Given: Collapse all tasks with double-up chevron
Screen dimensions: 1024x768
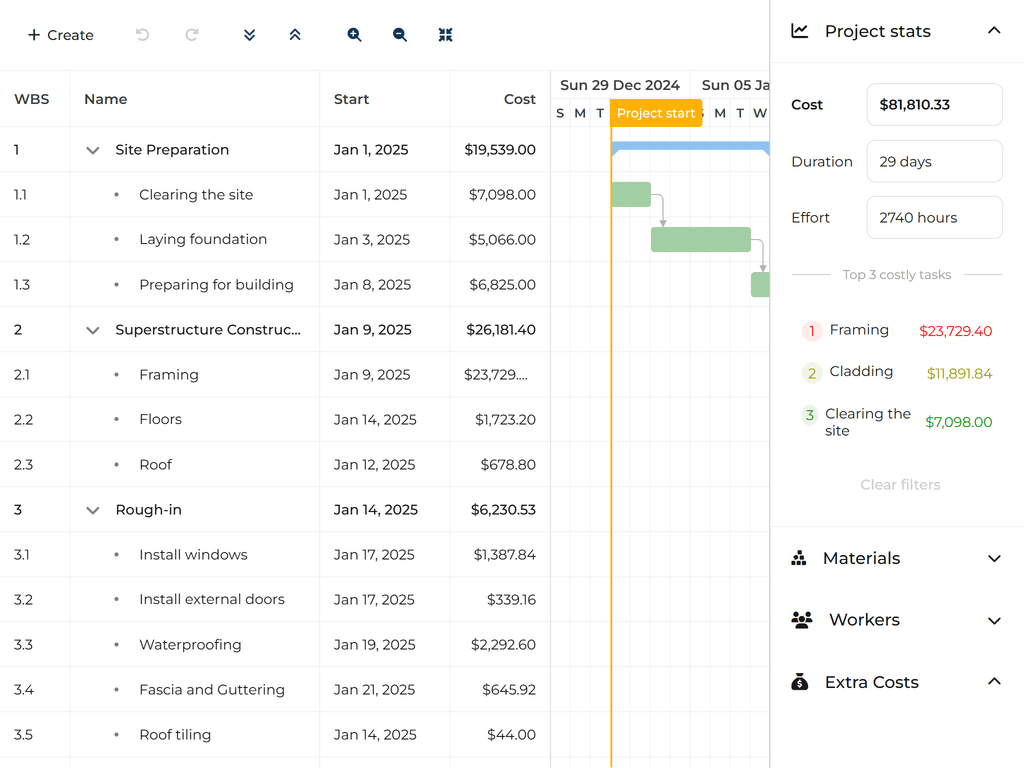Looking at the screenshot, I should (295, 35).
